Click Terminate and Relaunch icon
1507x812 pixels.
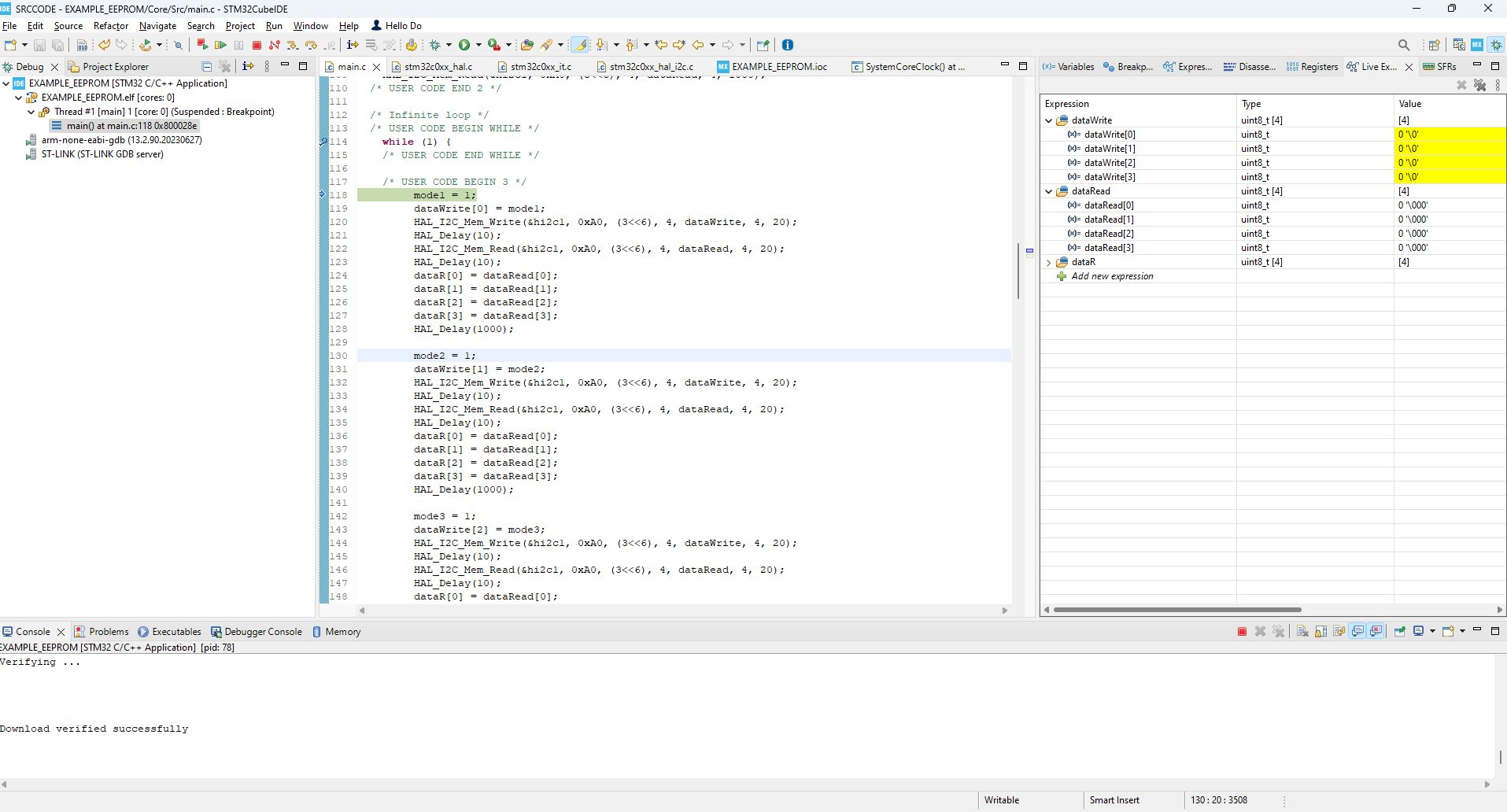pyautogui.click(x=202, y=45)
